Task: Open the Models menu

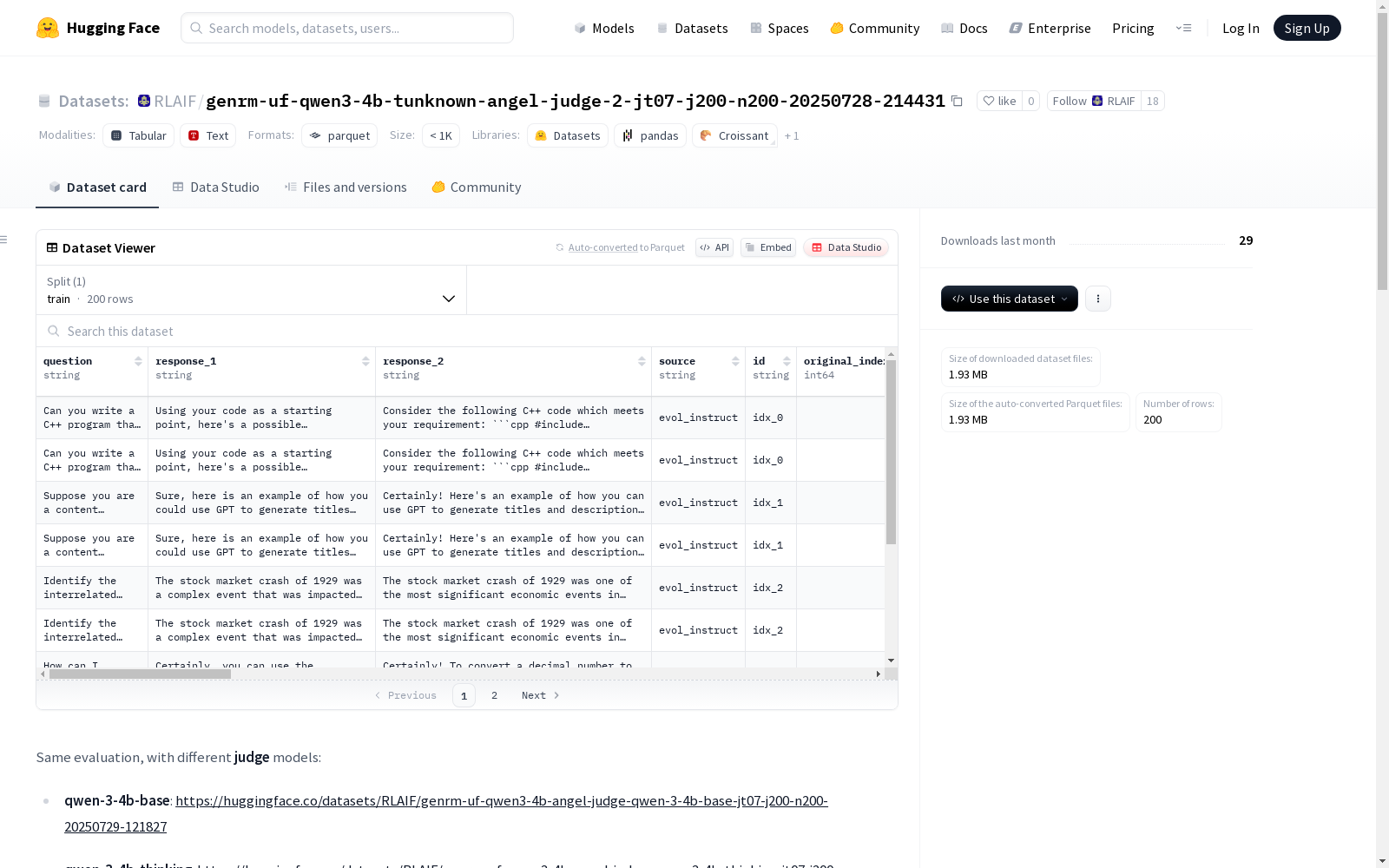Action: click(x=604, y=28)
